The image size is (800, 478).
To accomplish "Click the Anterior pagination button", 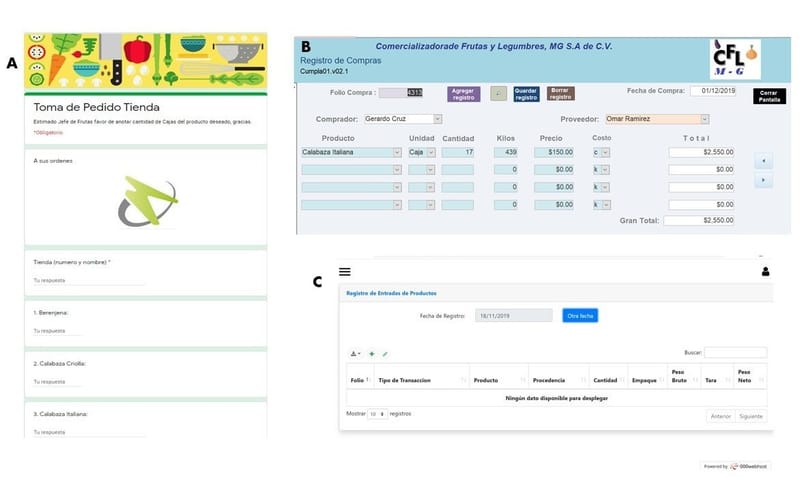I will 721,416.
